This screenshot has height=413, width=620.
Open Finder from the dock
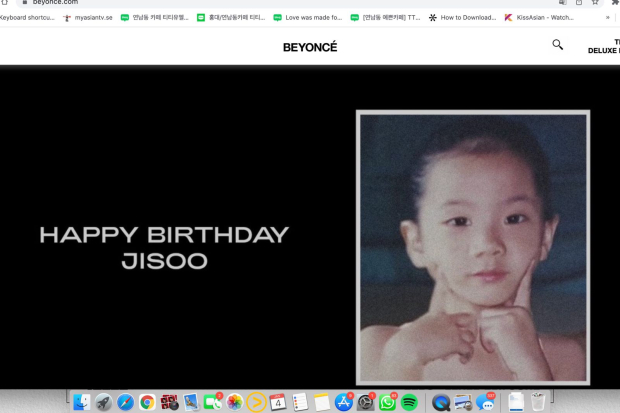coord(82,402)
